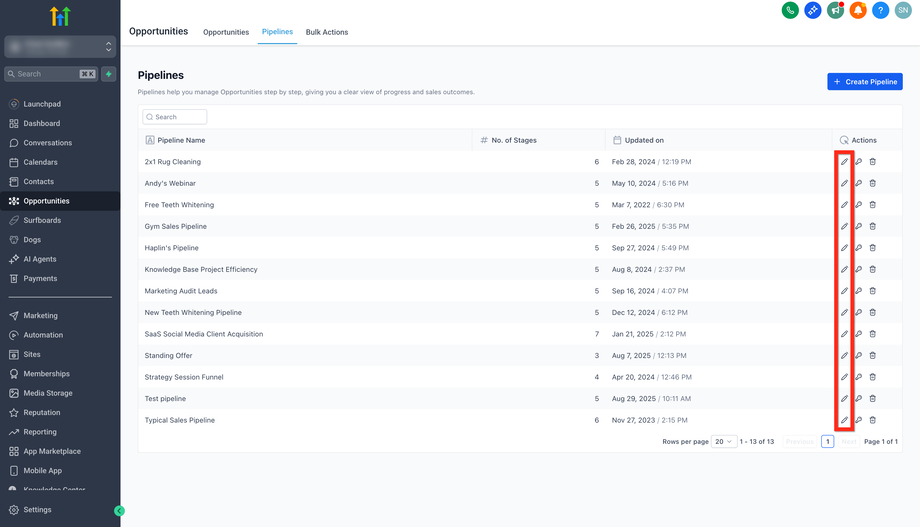Viewport: 920px width, 527px height.
Task: Click key icon for Gym Sales Pipeline
Action: (858, 226)
